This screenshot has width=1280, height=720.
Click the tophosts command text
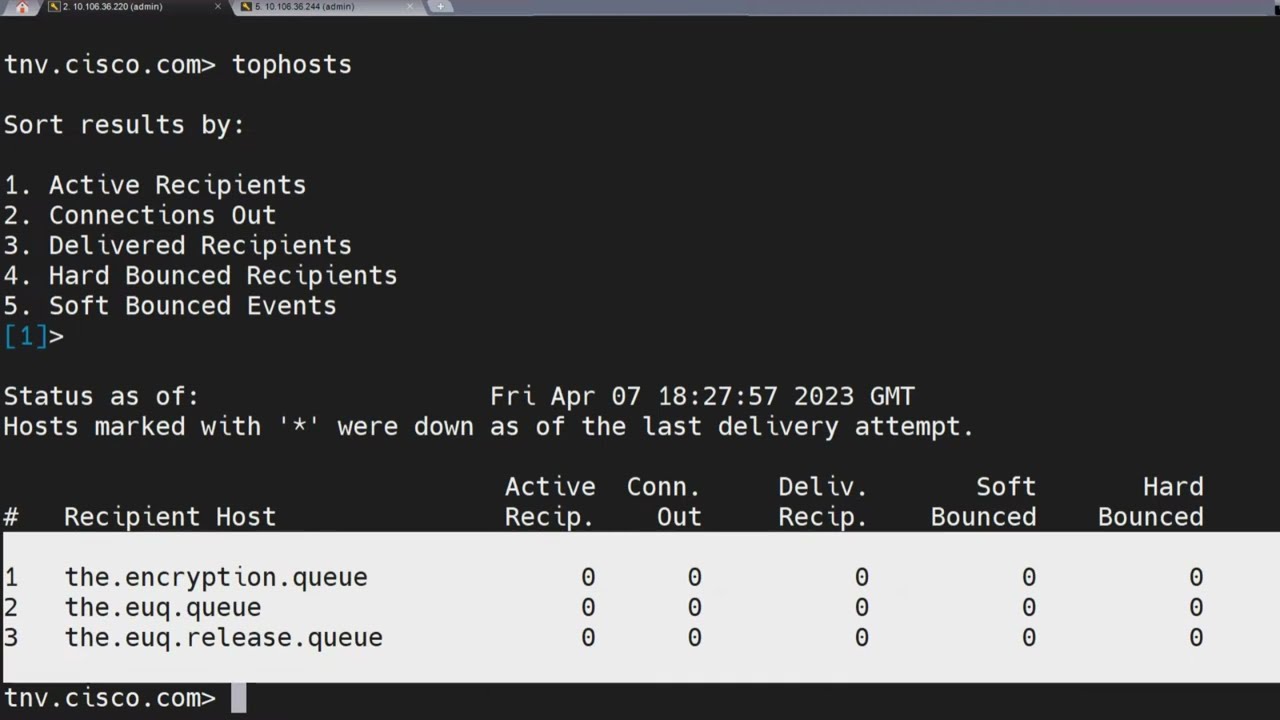point(292,64)
